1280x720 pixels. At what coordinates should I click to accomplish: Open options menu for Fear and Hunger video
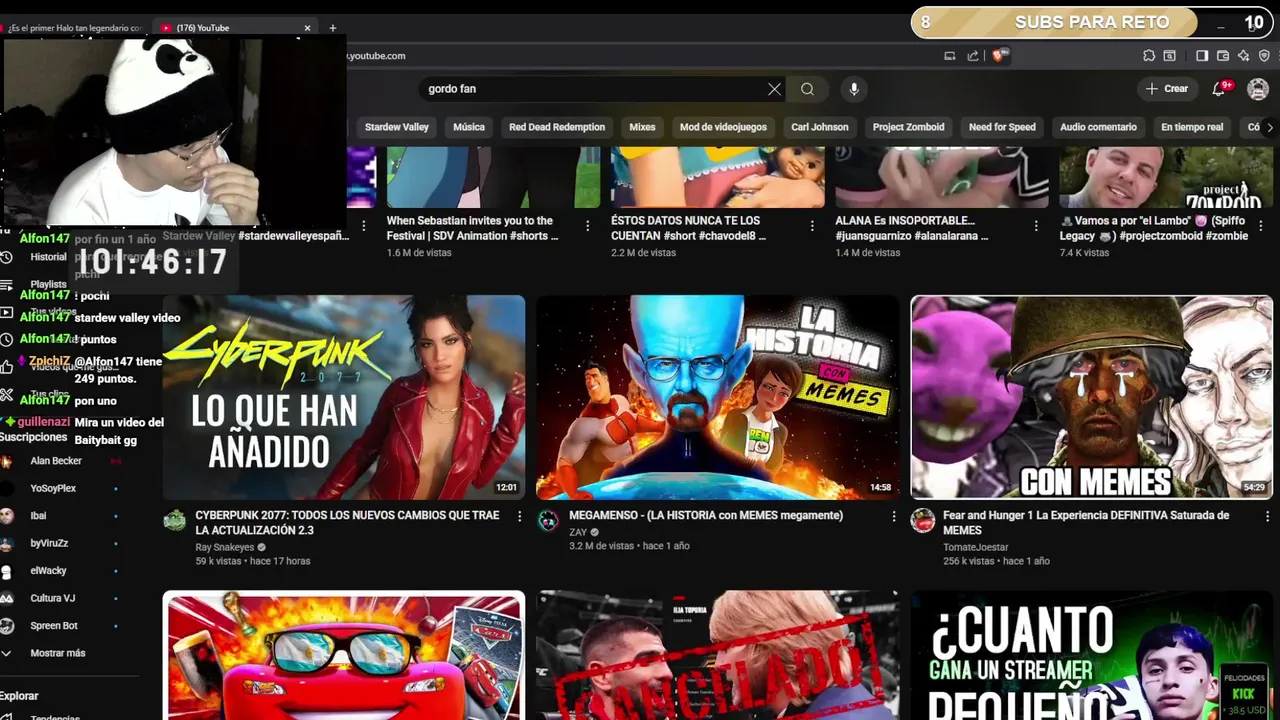(x=1266, y=516)
